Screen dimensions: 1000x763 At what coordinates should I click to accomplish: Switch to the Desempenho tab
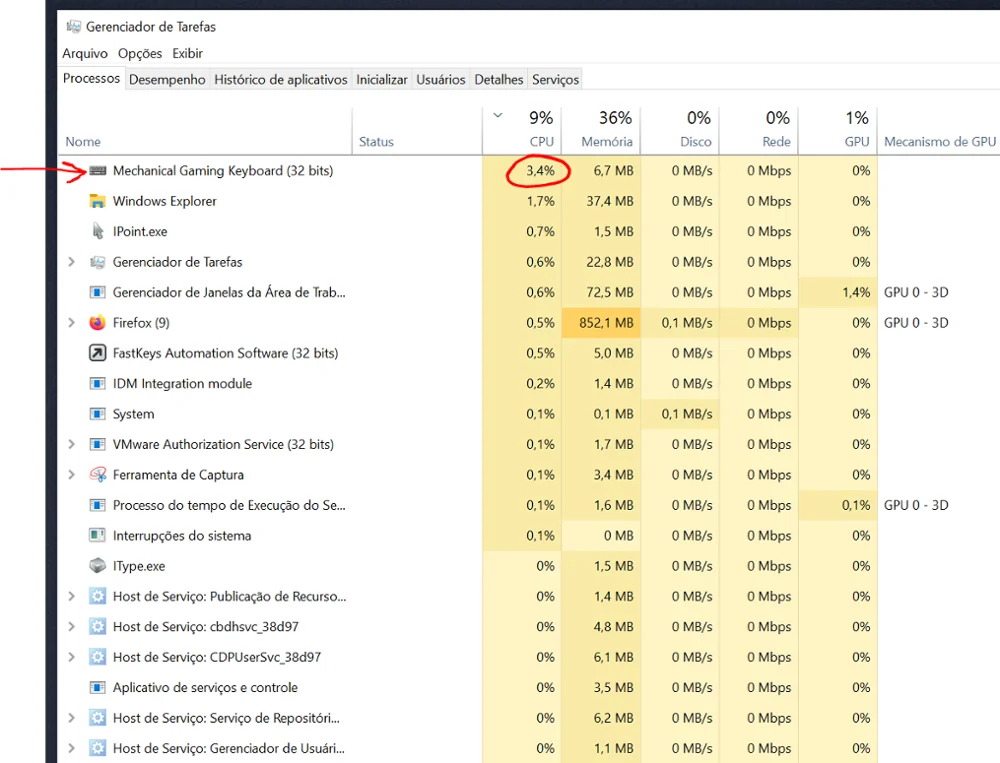click(167, 80)
